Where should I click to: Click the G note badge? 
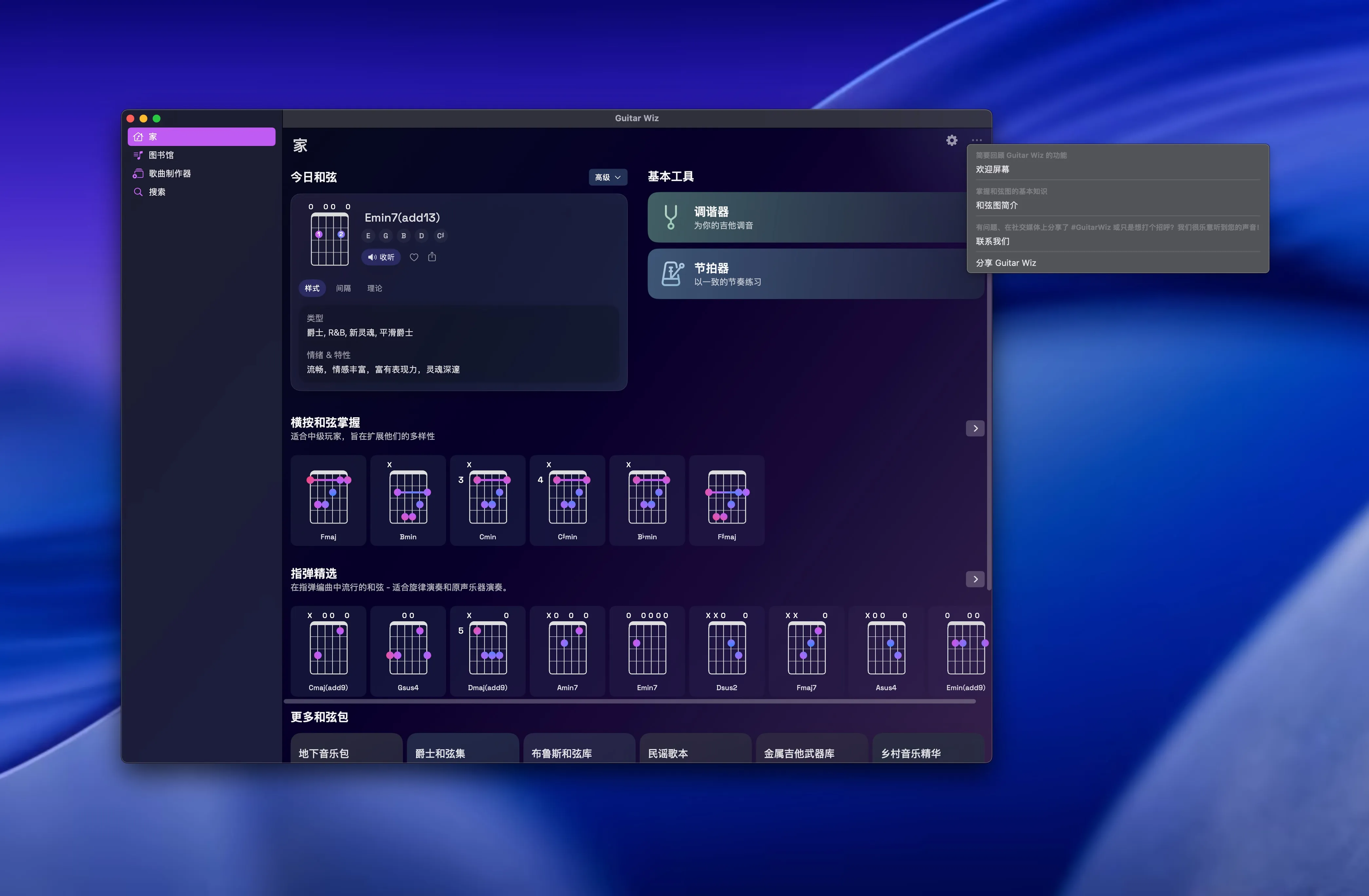[386, 236]
